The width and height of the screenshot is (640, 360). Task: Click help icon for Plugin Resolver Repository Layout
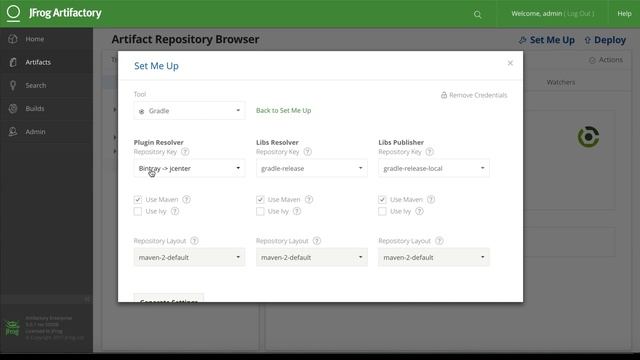pos(194,241)
